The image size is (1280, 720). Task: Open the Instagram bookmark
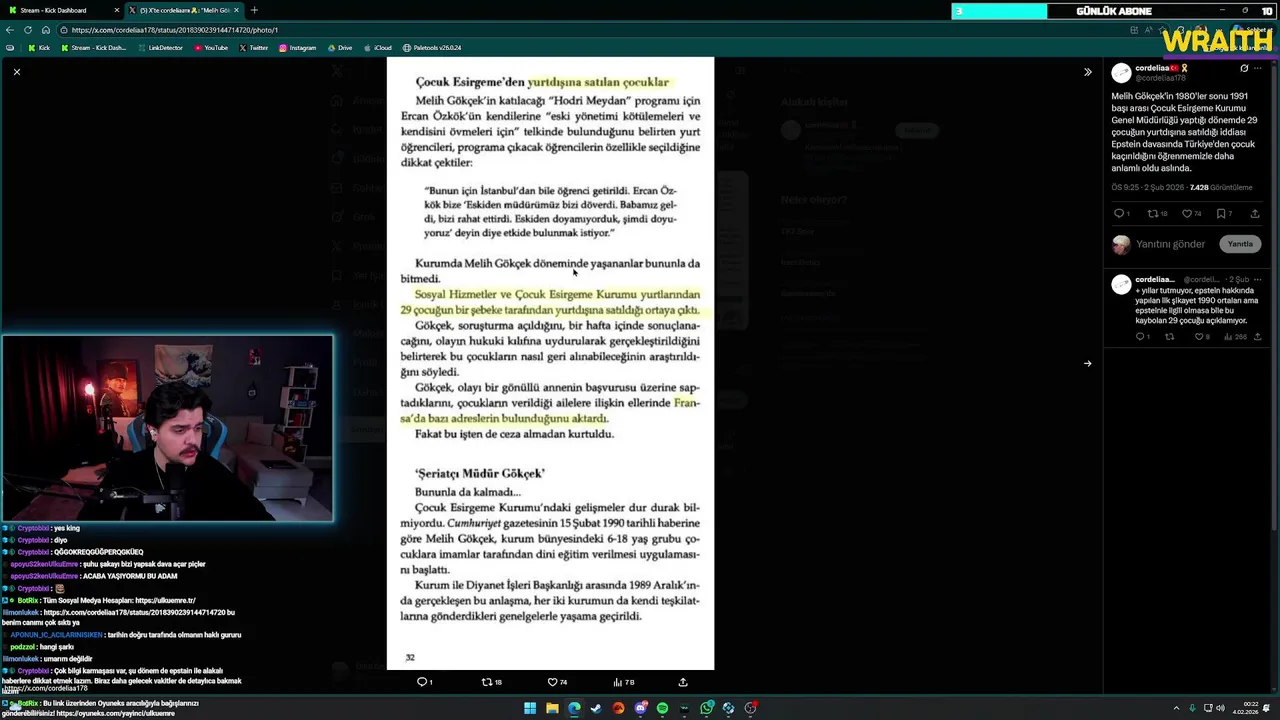(x=297, y=48)
